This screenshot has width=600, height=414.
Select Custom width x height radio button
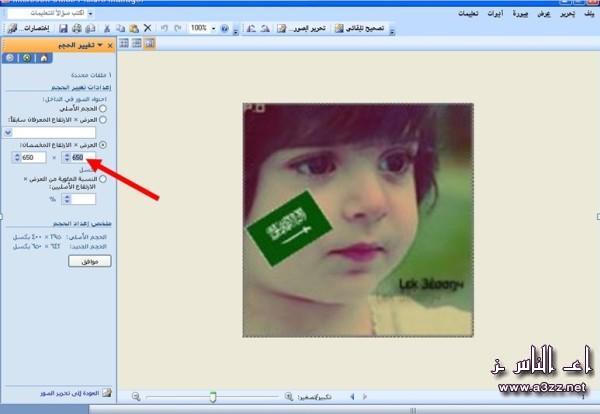pyautogui.click(x=103, y=145)
